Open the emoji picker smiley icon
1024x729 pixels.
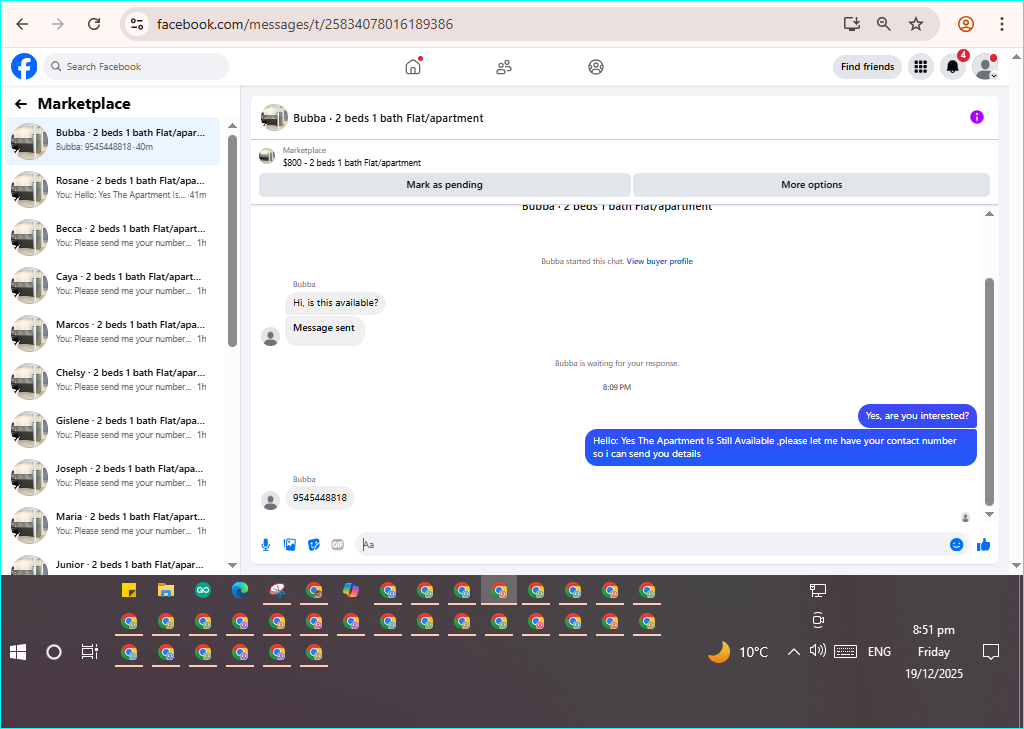click(x=956, y=545)
